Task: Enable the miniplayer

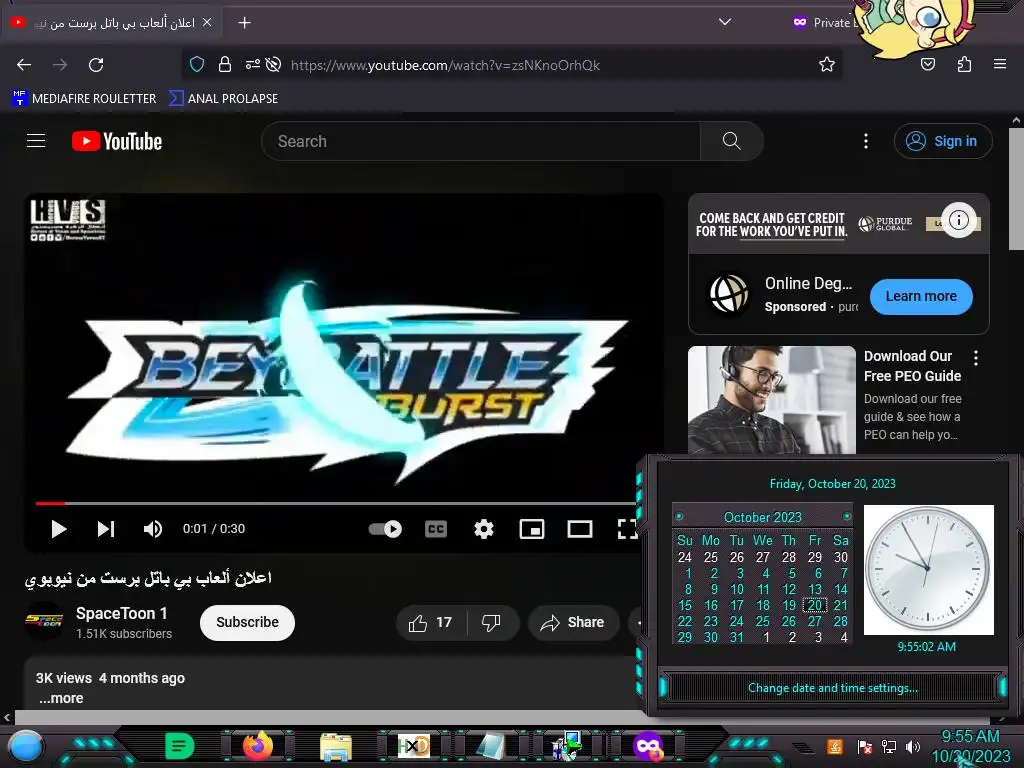Action: (532, 529)
